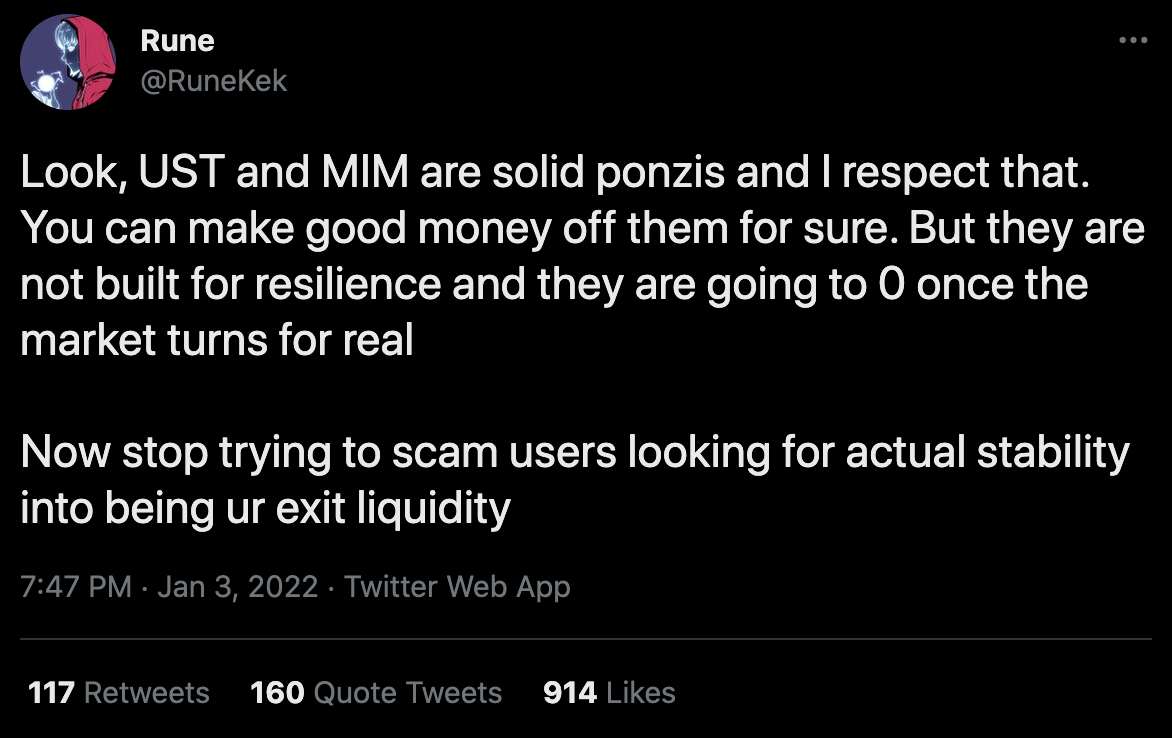This screenshot has width=1172, height=738.
Task: Click the phrase 'market turns for real'
Action: 217,341
